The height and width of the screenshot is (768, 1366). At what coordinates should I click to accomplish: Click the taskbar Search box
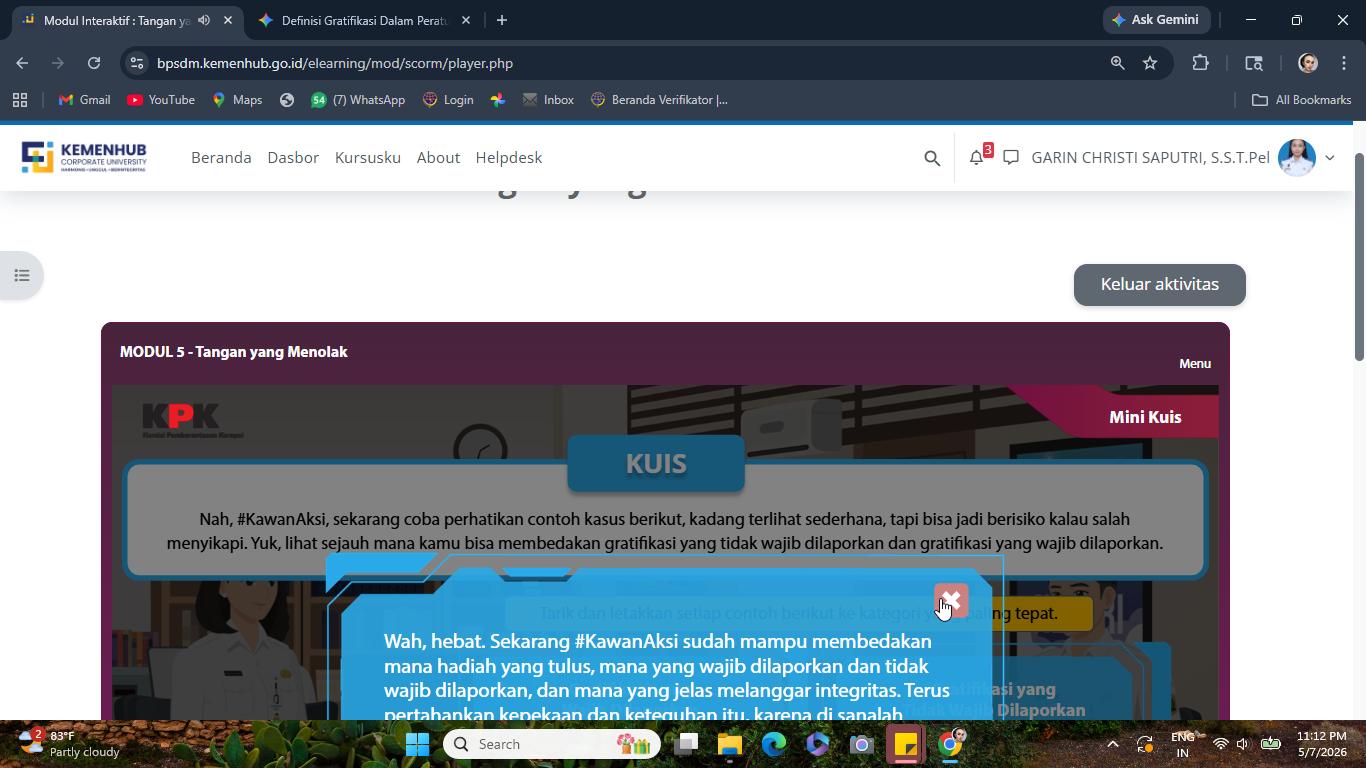552,744
